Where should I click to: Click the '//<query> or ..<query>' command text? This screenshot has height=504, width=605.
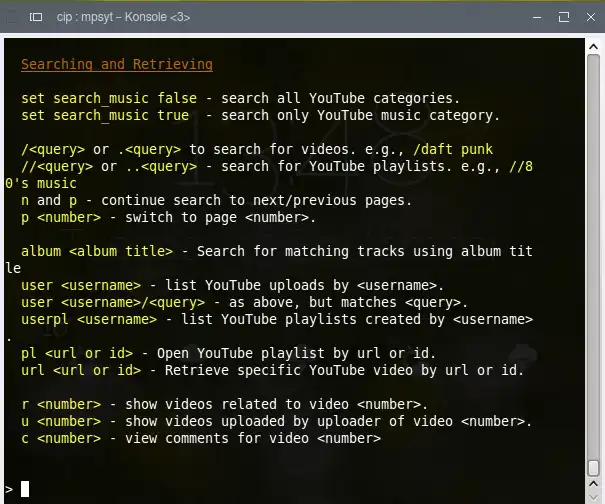pyautogui.click(x=109, y=166)
